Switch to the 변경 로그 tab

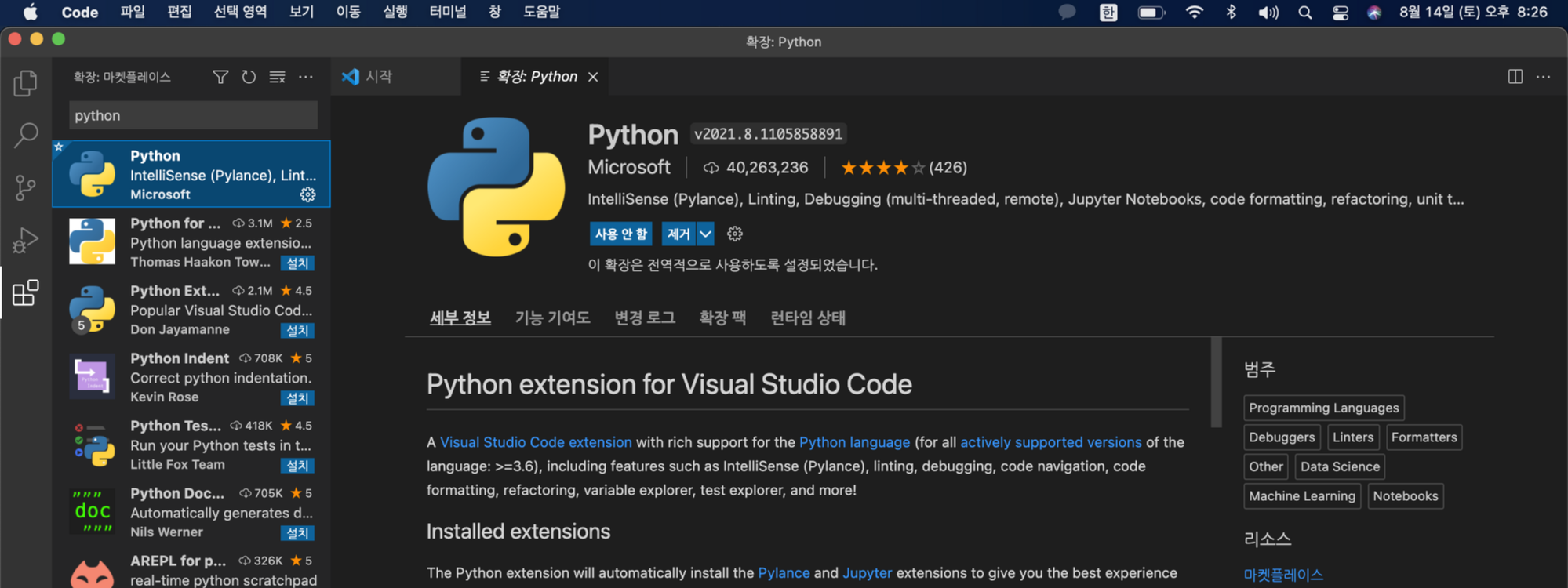pos(645,318)
